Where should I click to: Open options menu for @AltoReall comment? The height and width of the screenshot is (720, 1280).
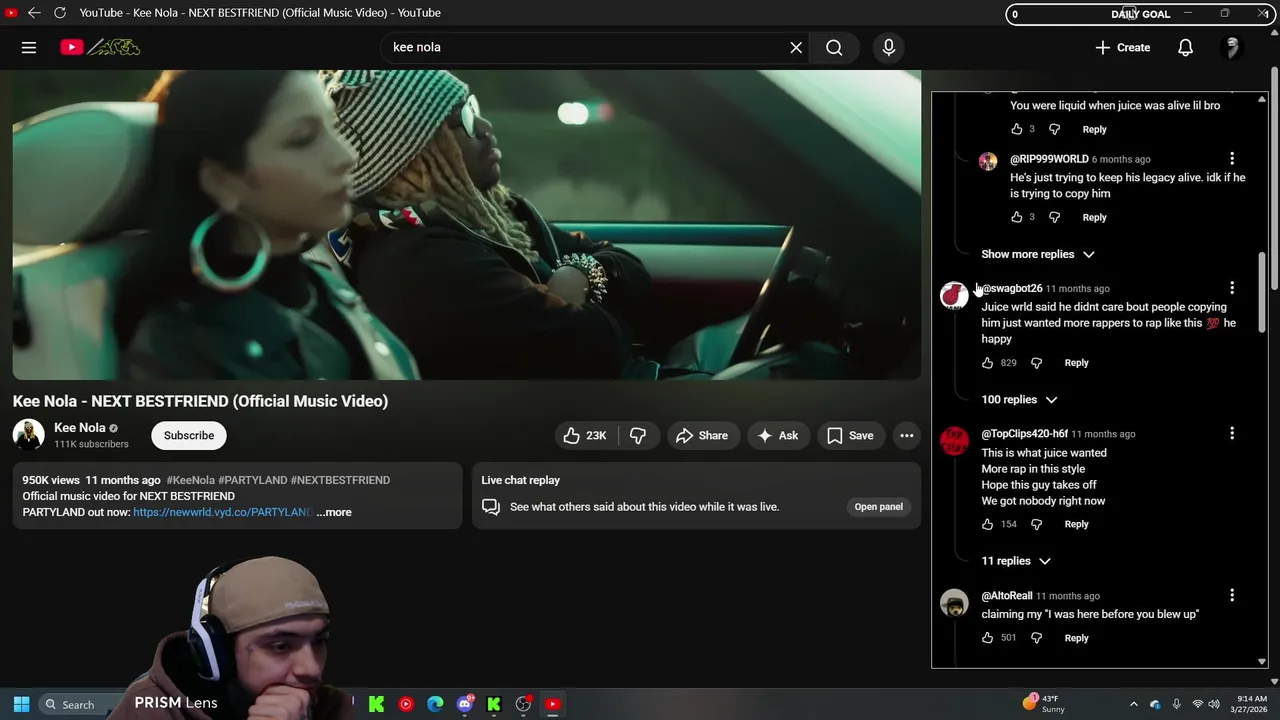pyautogui.click(x=1232, y=596)
